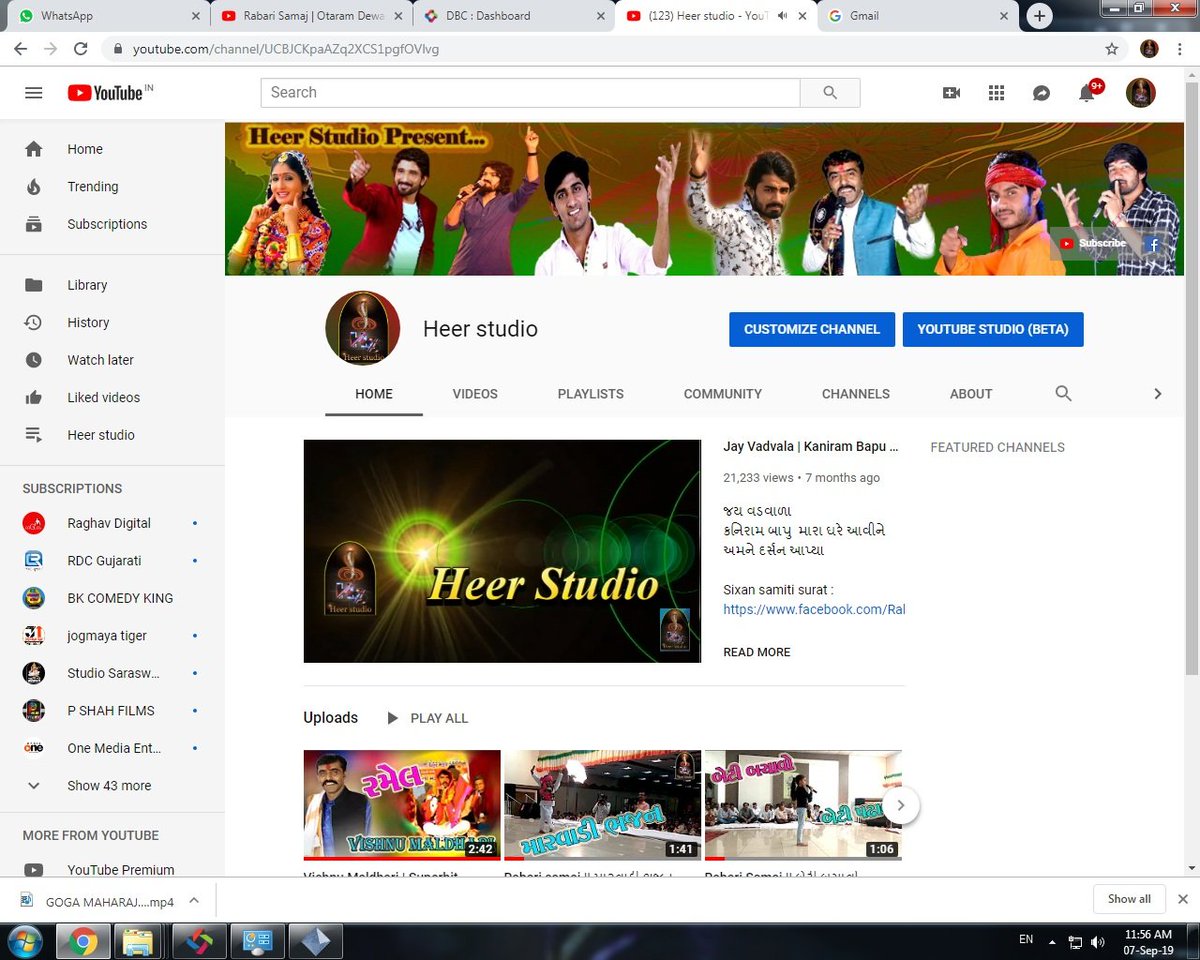Click the browser reload button
The height and width of the screenshot is (960, 1200).
[x=80, y=48]
